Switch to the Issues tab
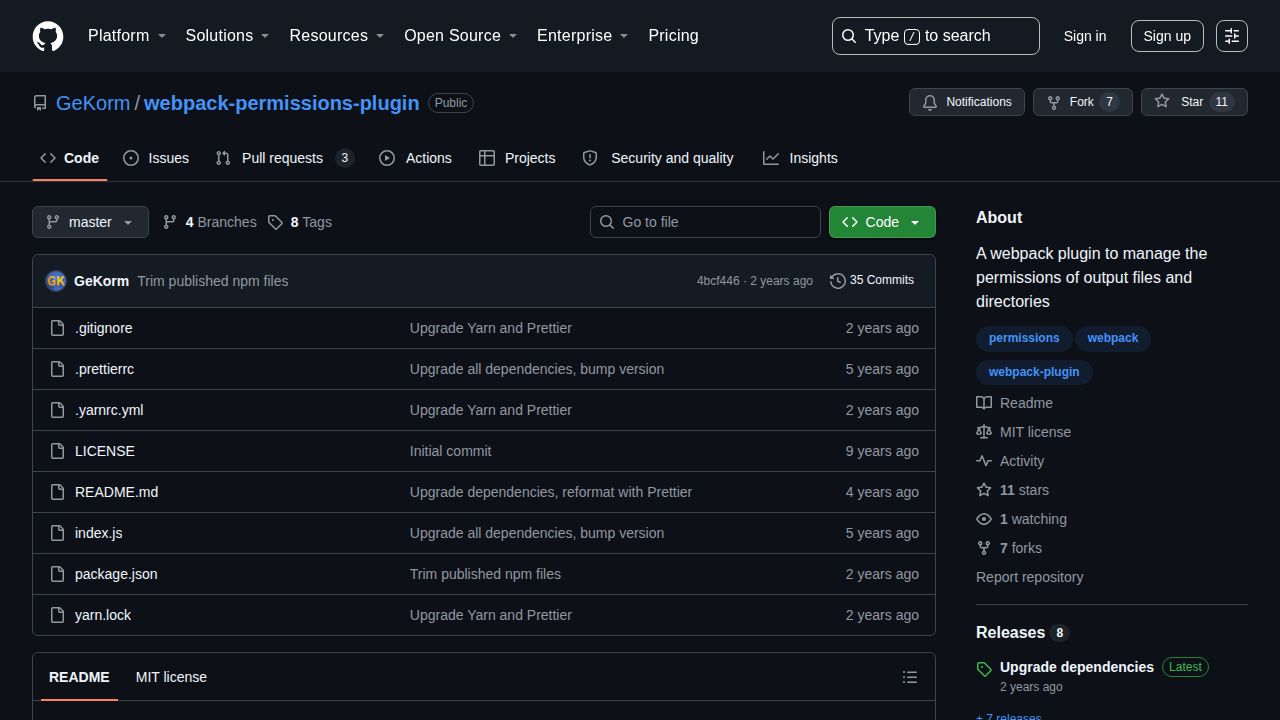1280x720 pixels. point(156,158)
